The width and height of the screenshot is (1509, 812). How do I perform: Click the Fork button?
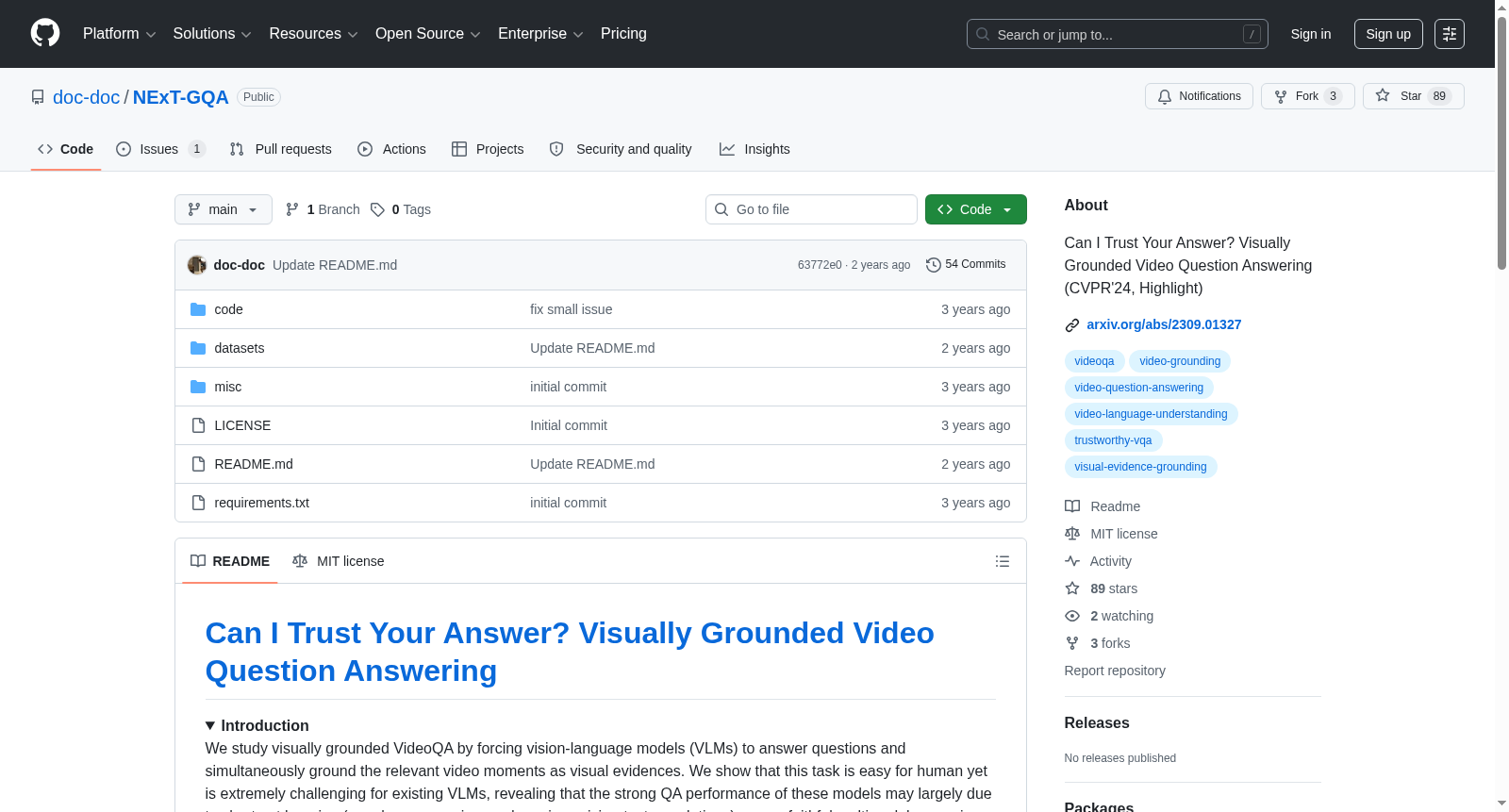click(x=1308, y=96)
